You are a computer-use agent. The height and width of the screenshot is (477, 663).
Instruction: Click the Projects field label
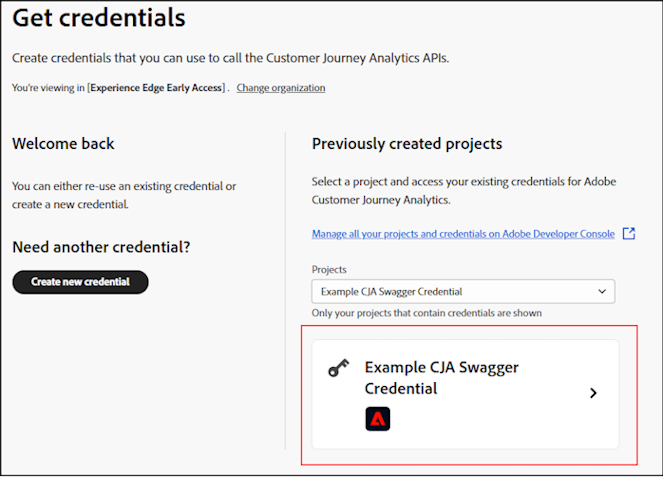(330, 270)
